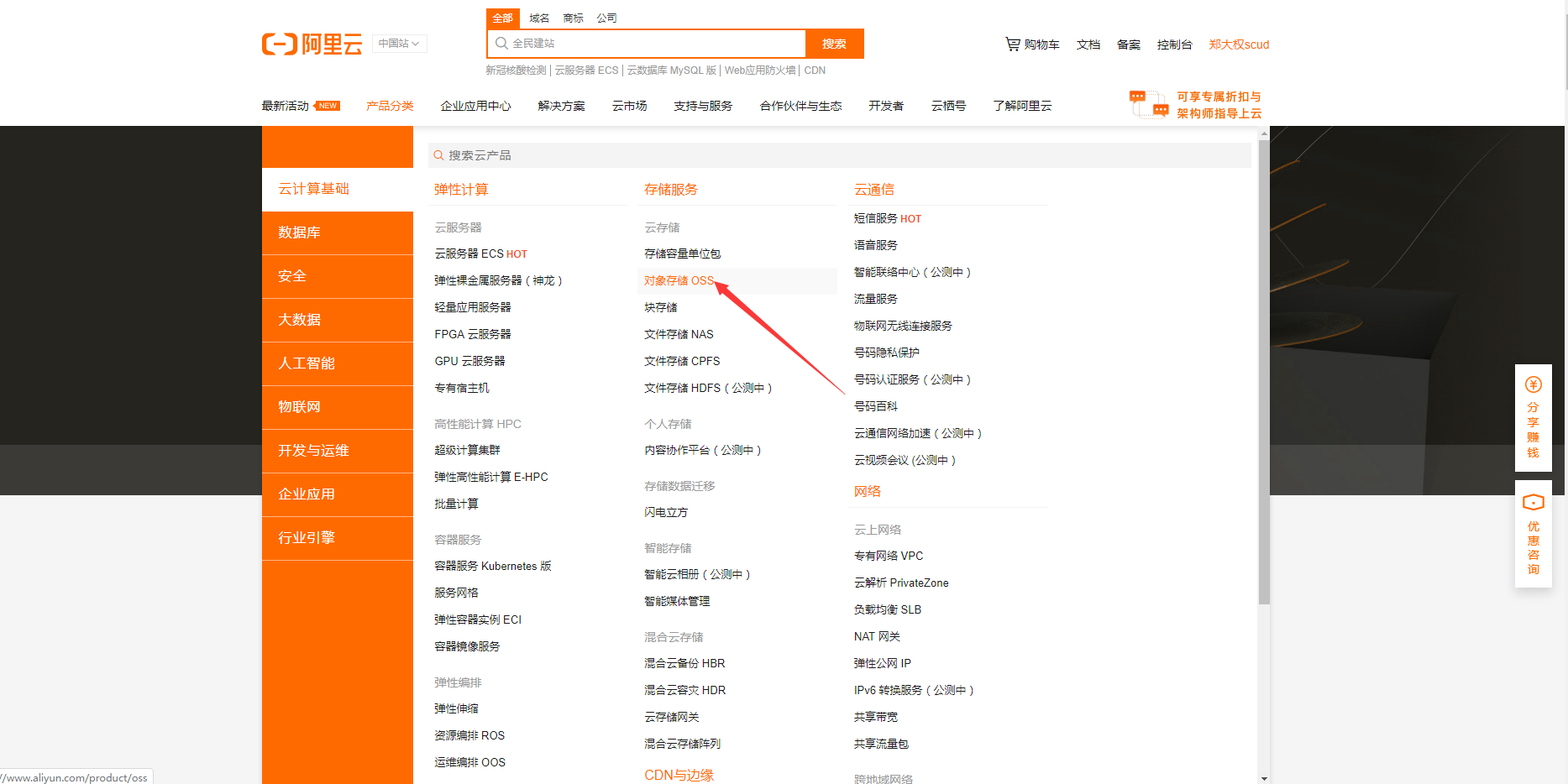
Task: Switch to the 商标 search tab
Action: [x=572, y=17]
